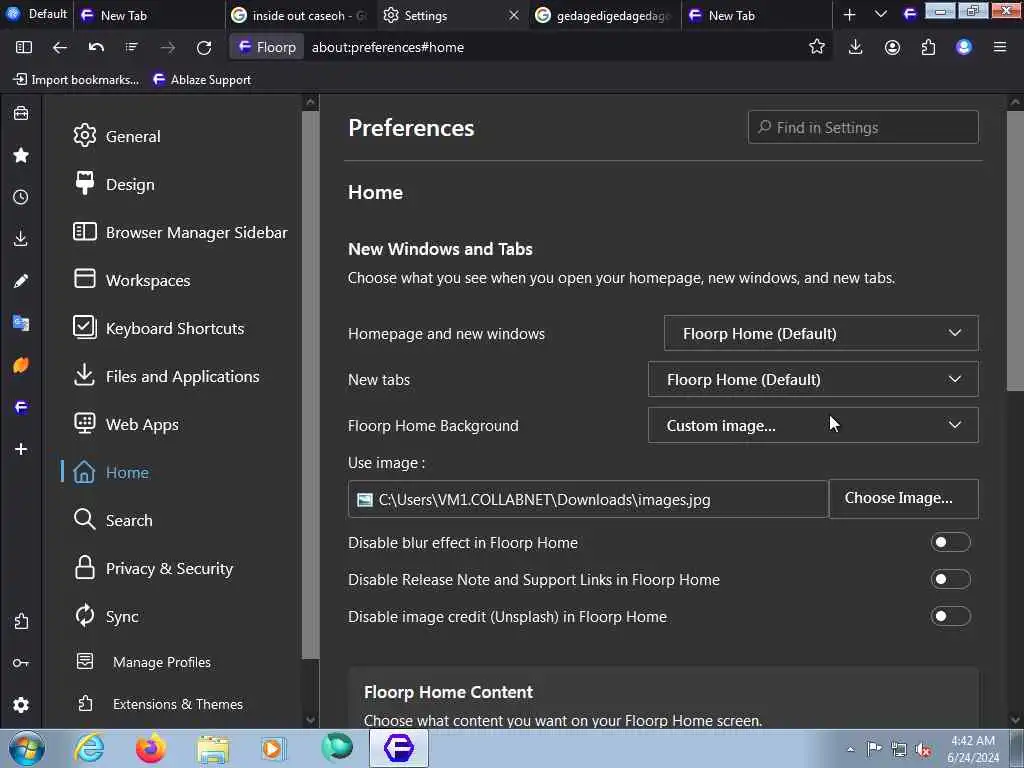Open Windows Start menu orb

tap(27, 748)
